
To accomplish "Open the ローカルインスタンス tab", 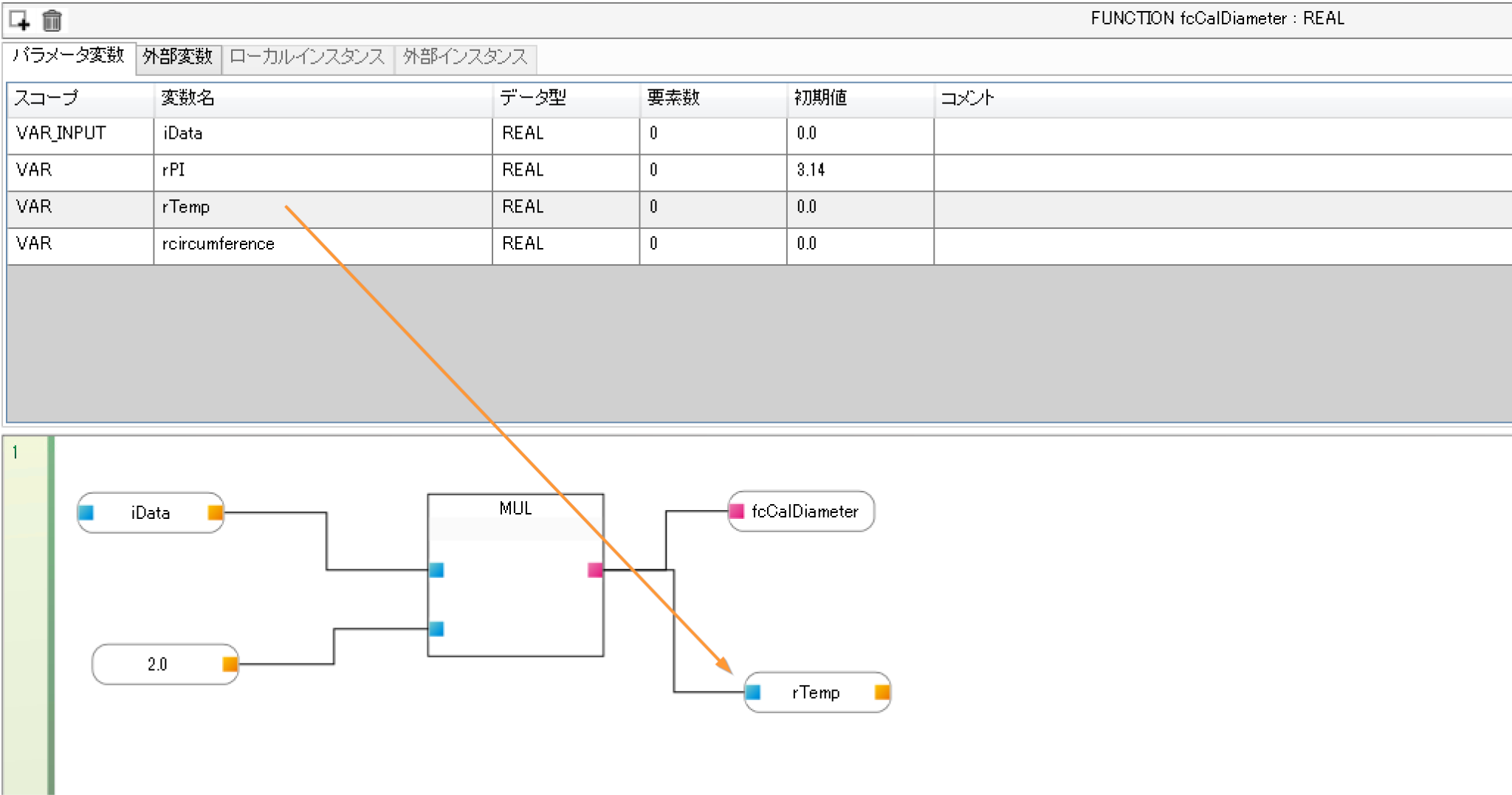I will tap(307, 58).
